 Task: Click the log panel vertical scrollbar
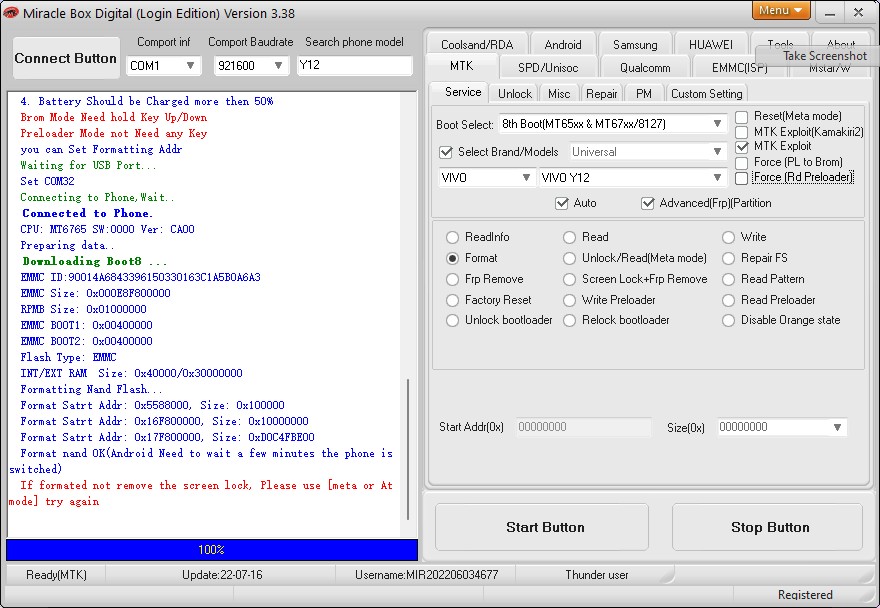(x=408, y=449)
